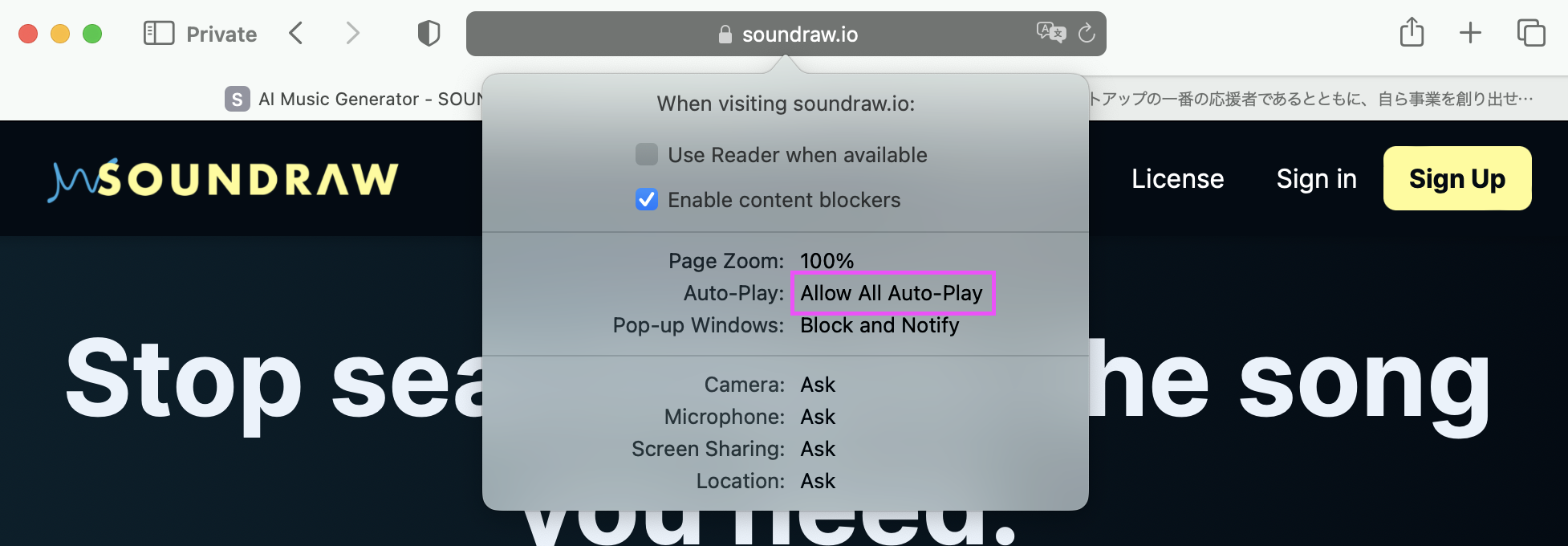Go back with the back arrow
The width and height of the screenshot is (1568, 546).
click(296, 34)
